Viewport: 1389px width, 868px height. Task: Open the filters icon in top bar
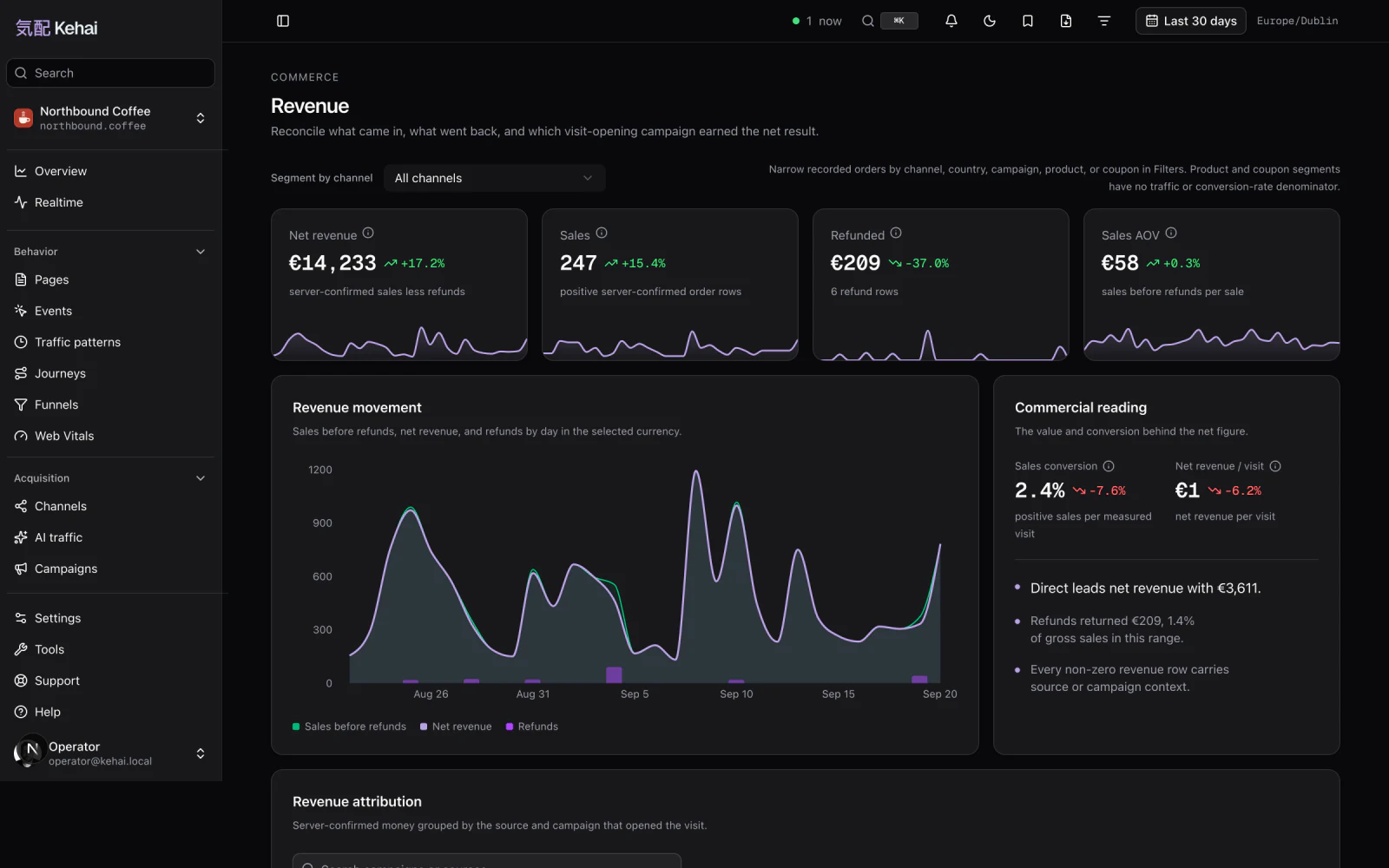[1104, 21]
